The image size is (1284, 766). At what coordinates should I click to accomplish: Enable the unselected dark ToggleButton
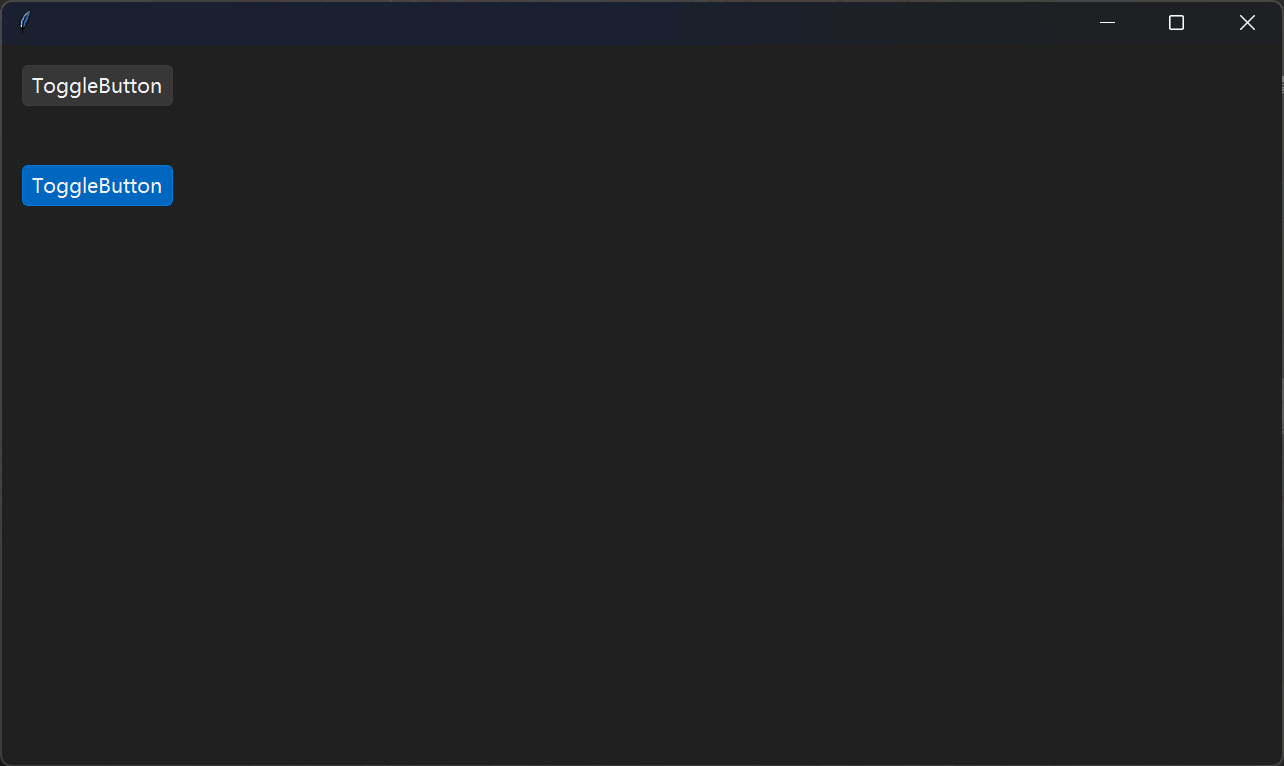[x=97, y=86]
